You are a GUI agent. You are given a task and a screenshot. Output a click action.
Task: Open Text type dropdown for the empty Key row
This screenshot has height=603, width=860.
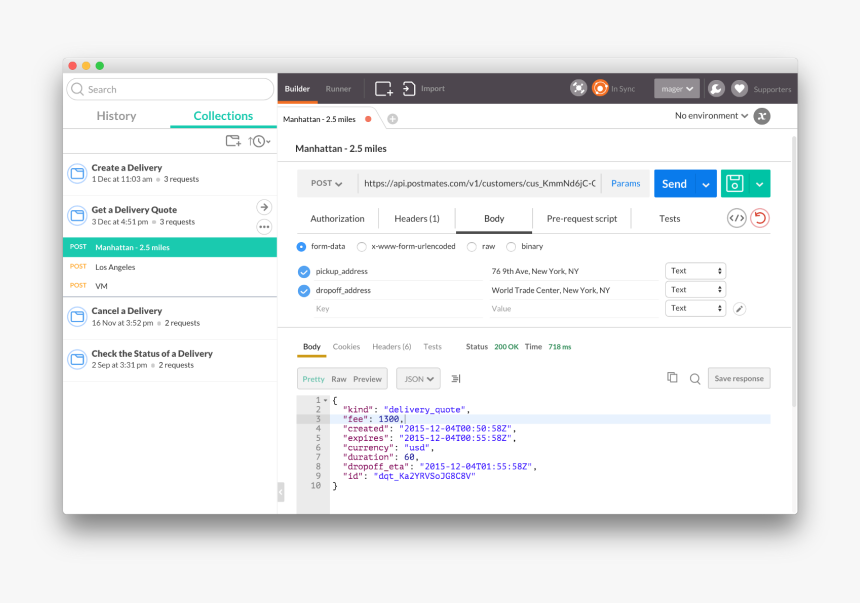[695, 308]
